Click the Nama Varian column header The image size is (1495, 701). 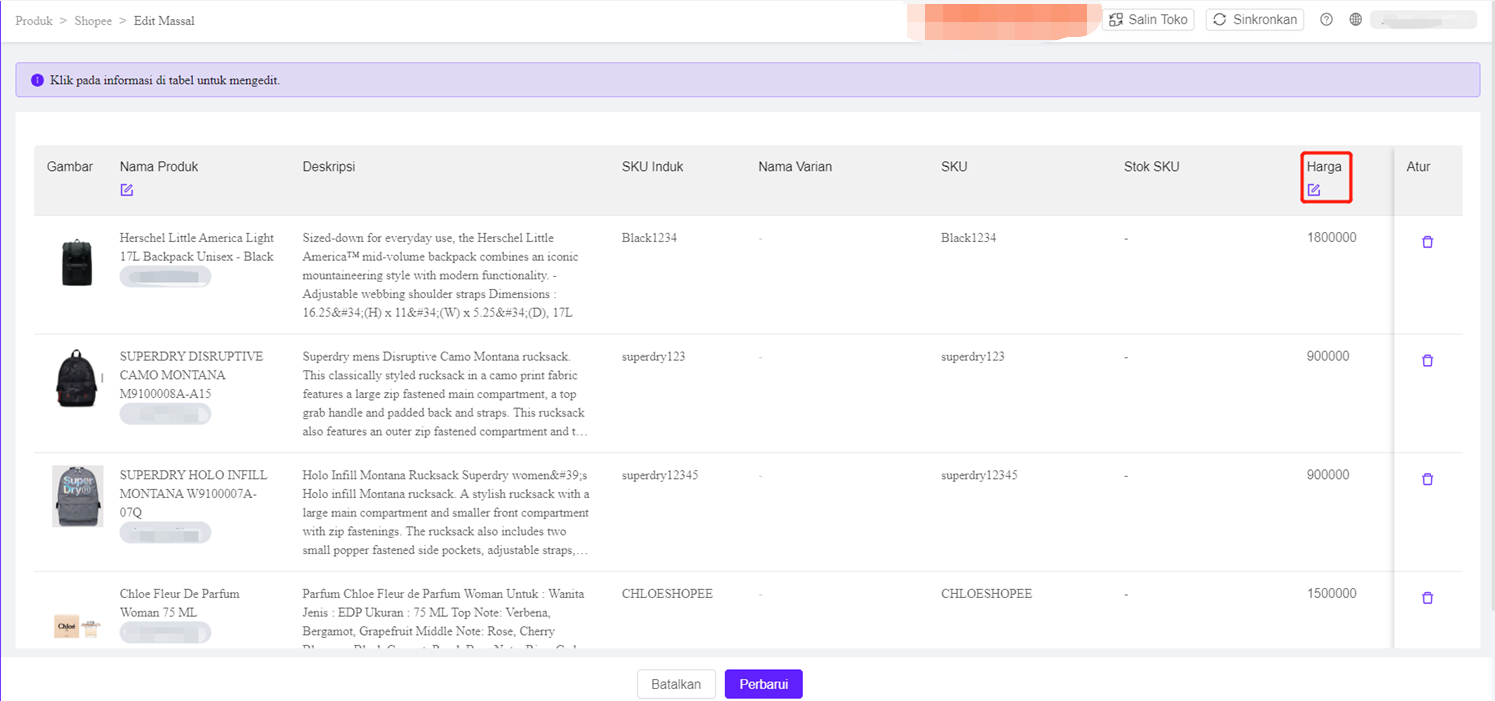796,167
